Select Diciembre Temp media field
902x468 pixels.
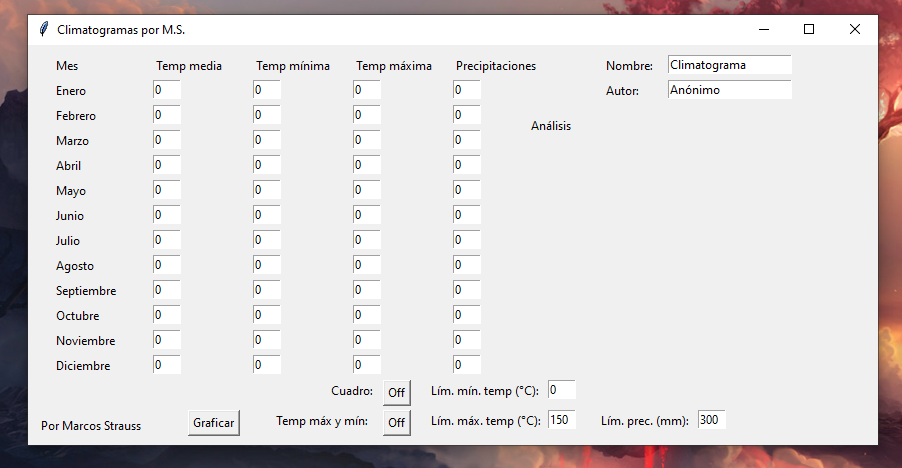coord(167,365)
